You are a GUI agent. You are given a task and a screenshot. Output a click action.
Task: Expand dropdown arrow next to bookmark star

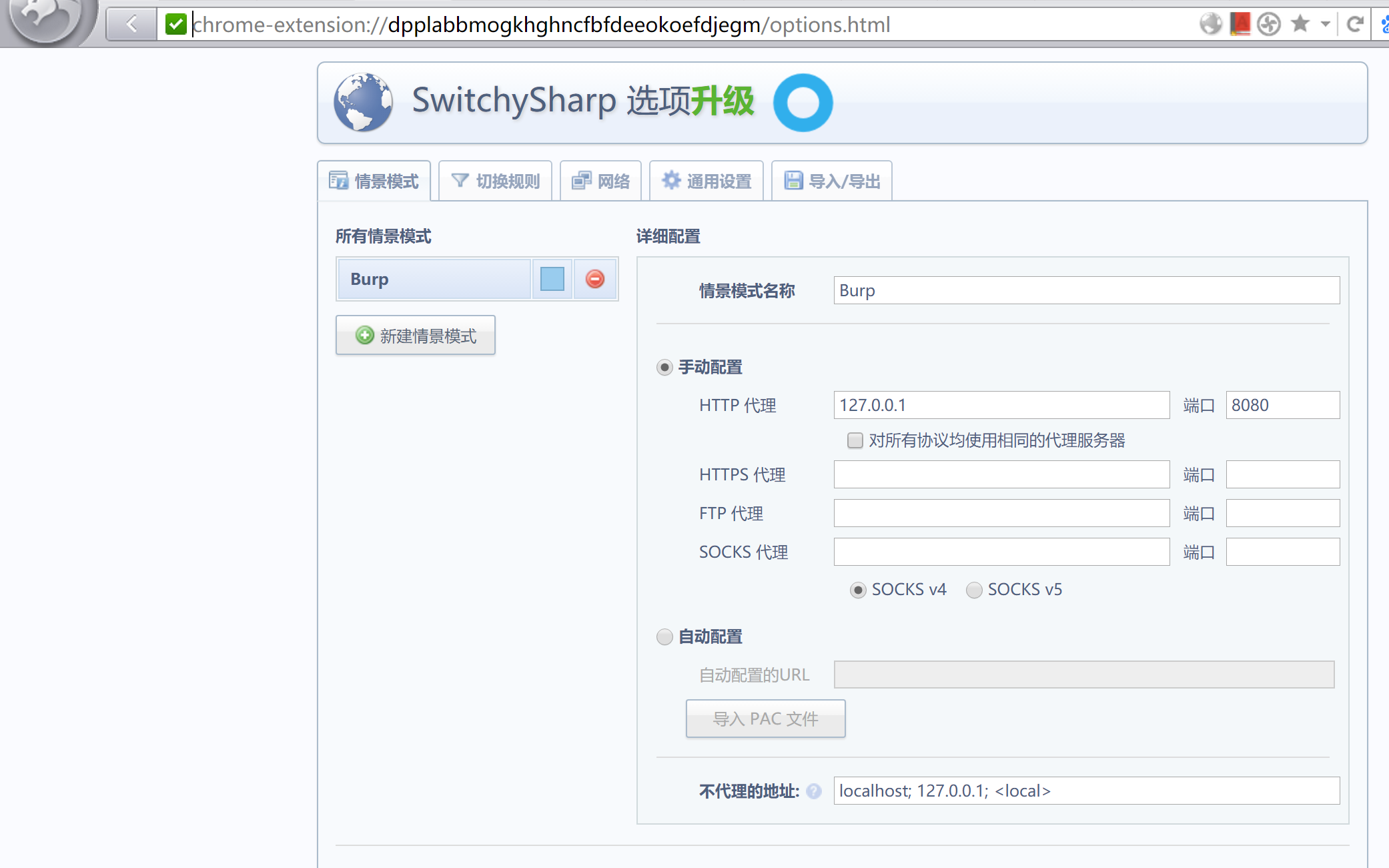1325,24
